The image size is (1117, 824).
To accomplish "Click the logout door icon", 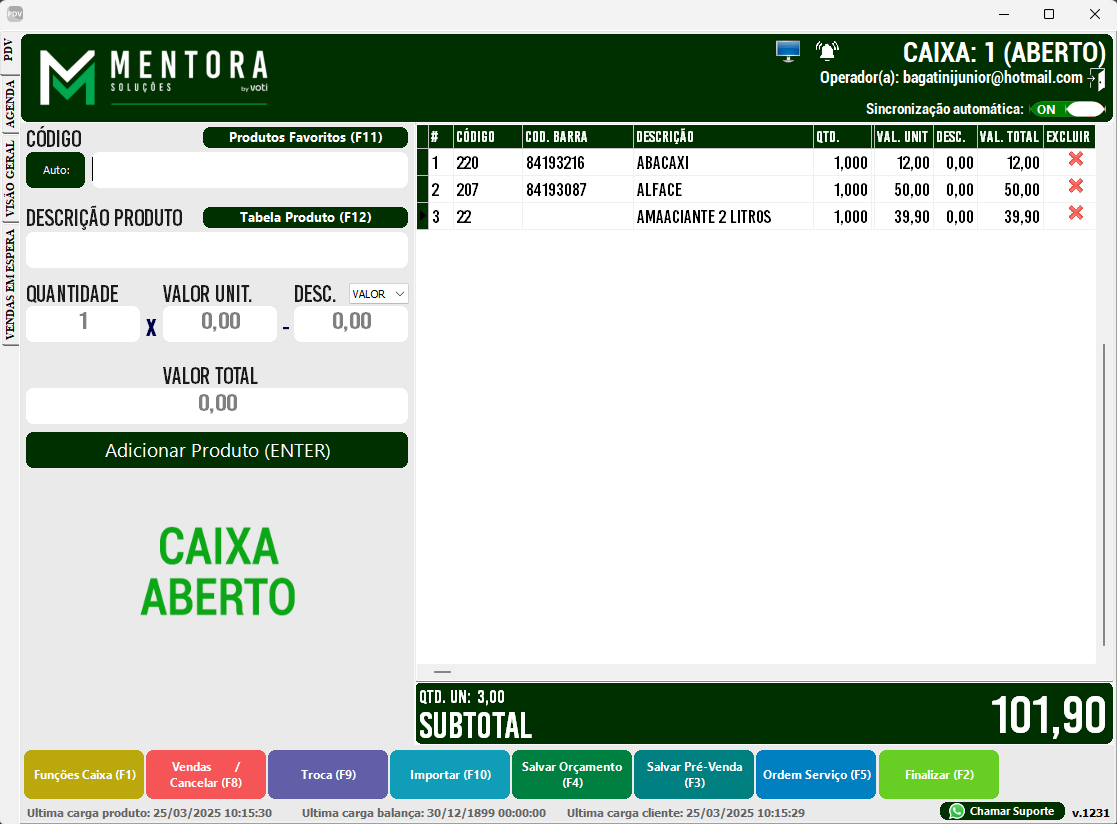I will (1097, 79).
